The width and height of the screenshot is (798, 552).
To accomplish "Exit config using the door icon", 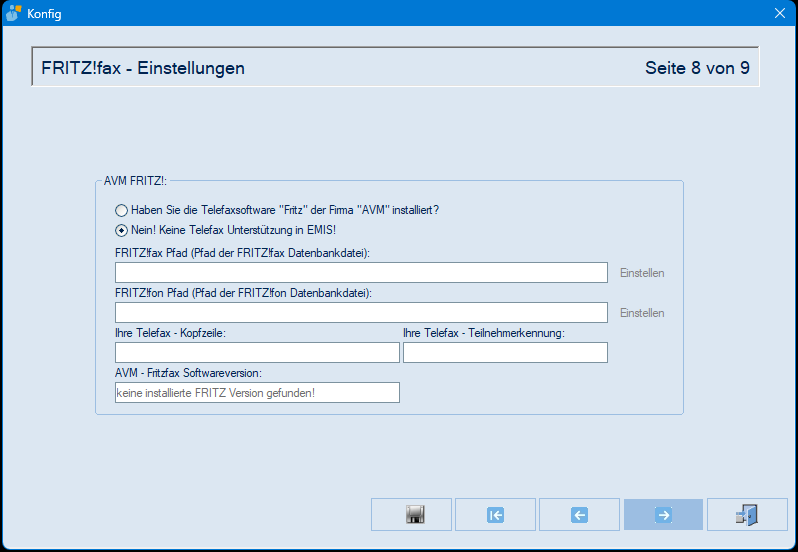I will coord(747,514).
